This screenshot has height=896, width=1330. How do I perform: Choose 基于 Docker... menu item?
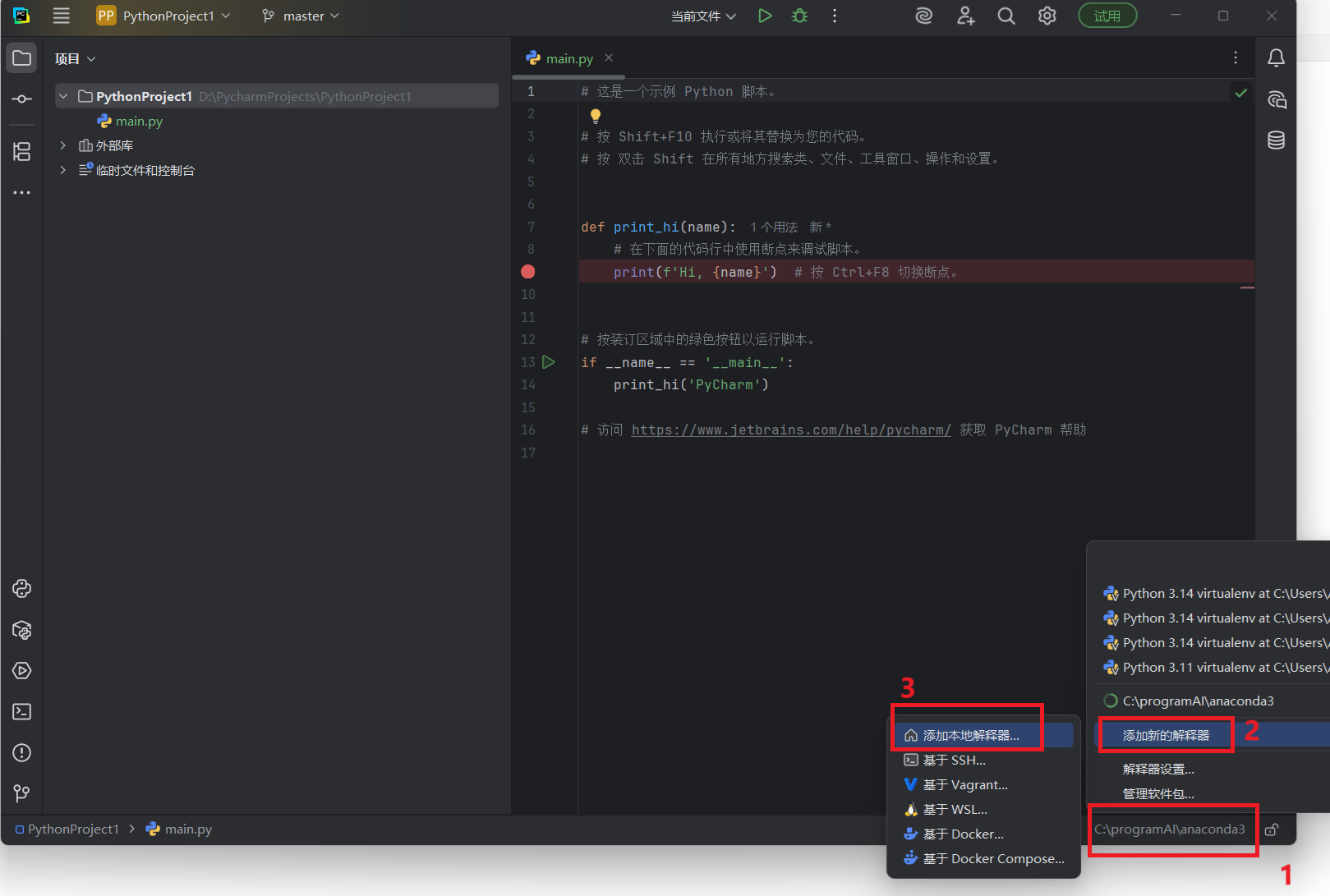983,834
